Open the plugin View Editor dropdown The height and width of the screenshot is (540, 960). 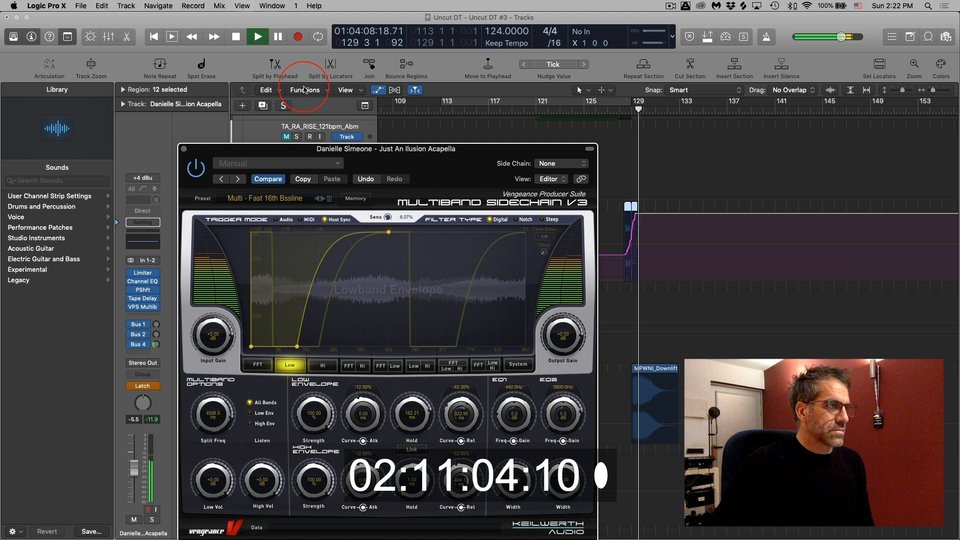(550, 179)
